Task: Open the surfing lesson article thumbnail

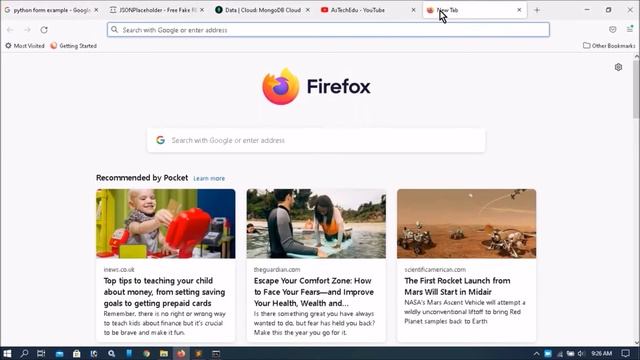Action: (316, 224)
